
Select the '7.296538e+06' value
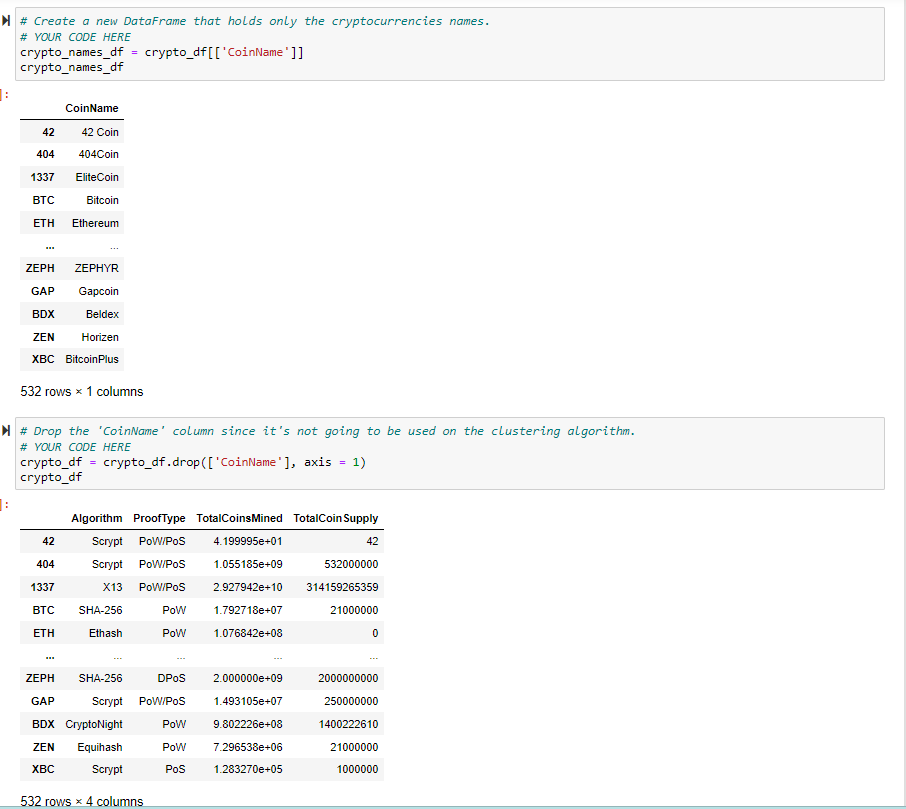pos(248,747)
